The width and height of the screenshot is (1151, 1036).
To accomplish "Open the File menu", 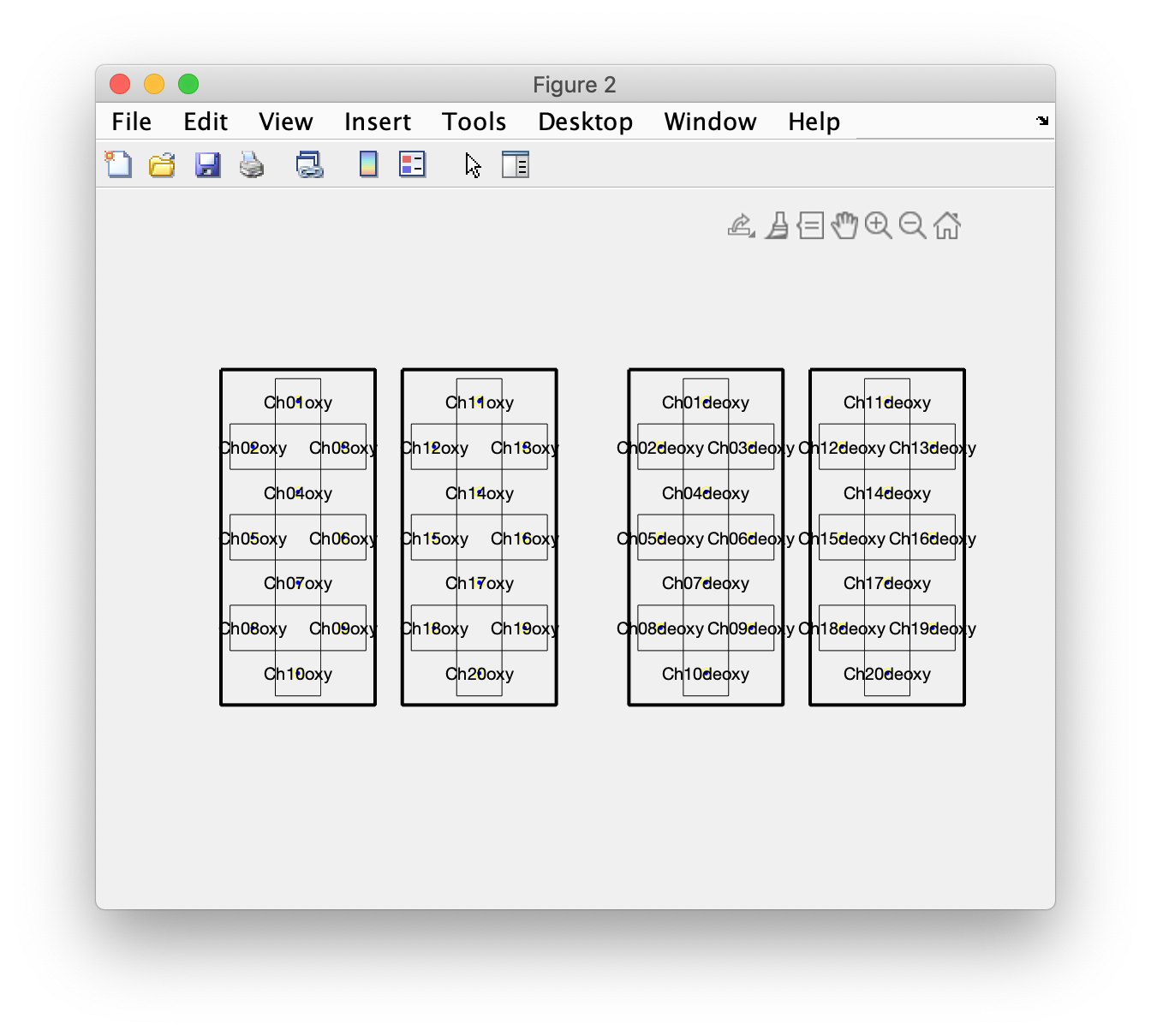I will click(132, 122).
